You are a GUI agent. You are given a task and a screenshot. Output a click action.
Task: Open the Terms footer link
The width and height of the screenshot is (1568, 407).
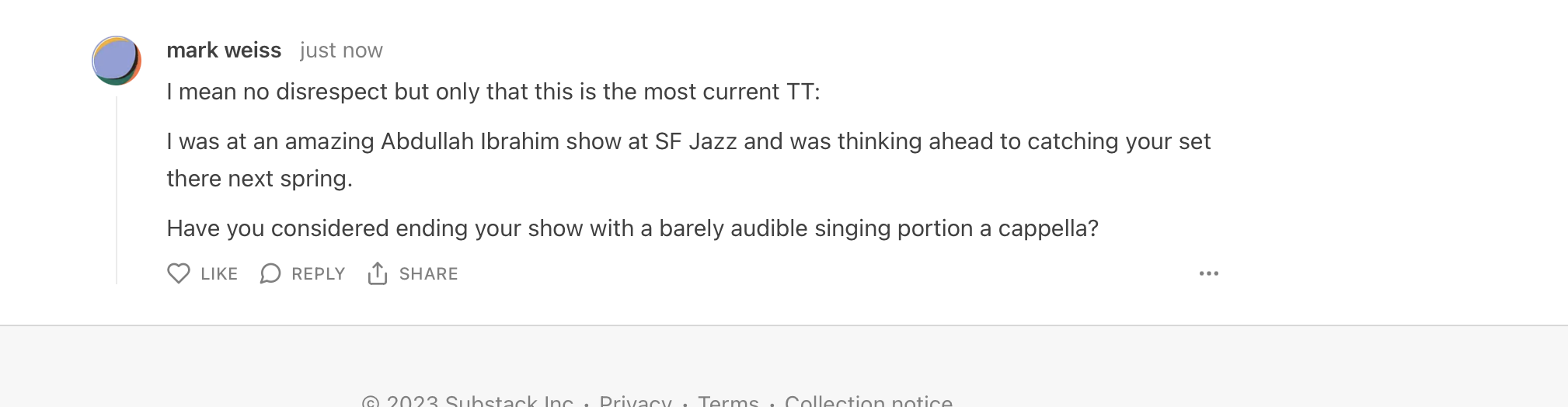click(x=728, y=401)
